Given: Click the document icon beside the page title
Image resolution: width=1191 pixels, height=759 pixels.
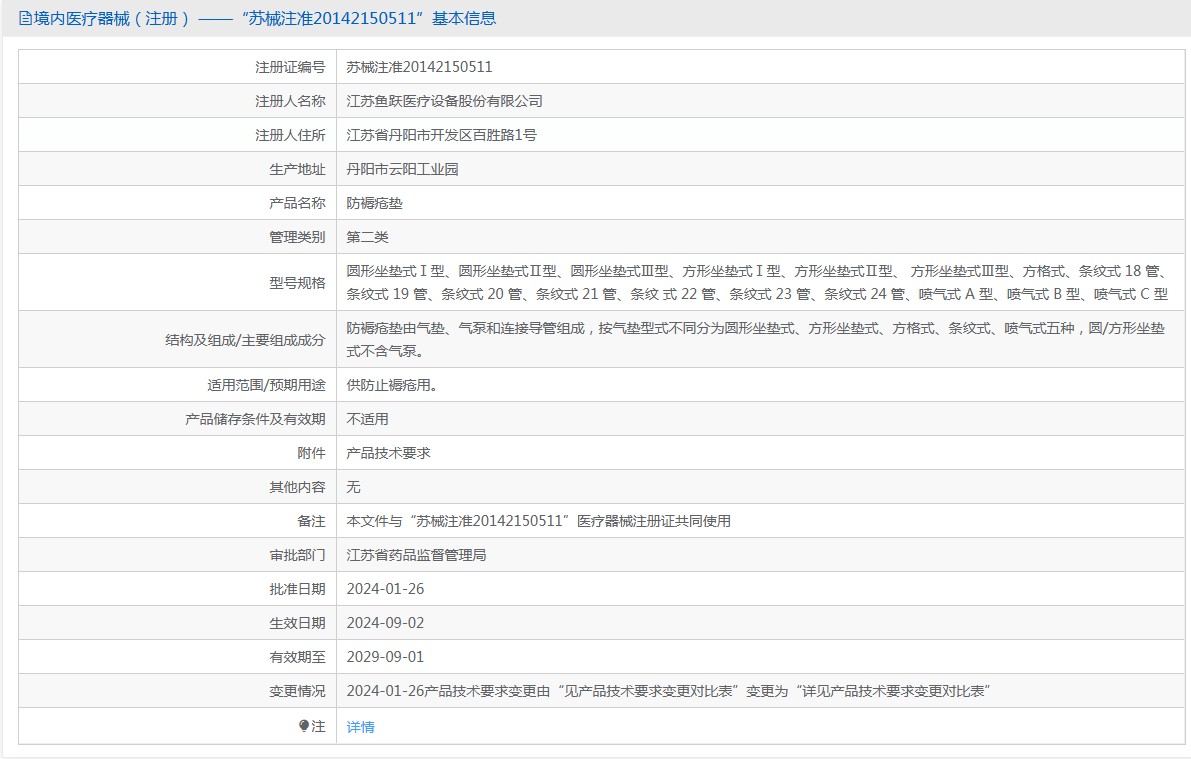Looking at the screenshot, I should (x=25, y=18).
